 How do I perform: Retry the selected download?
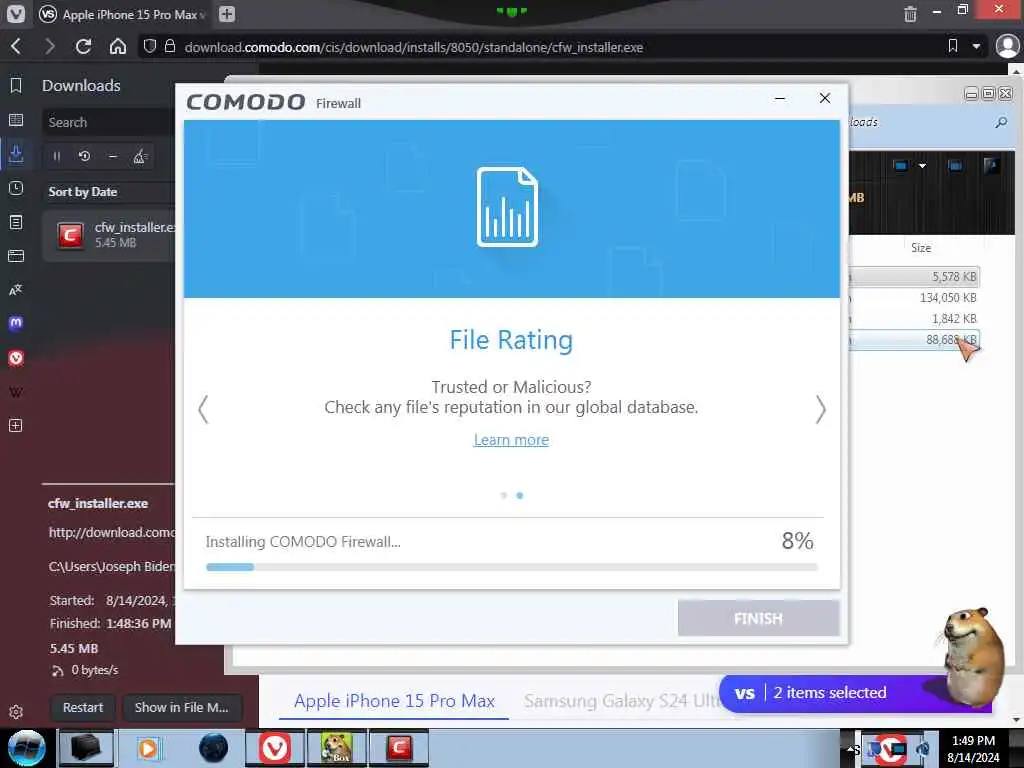click(84, 156)
